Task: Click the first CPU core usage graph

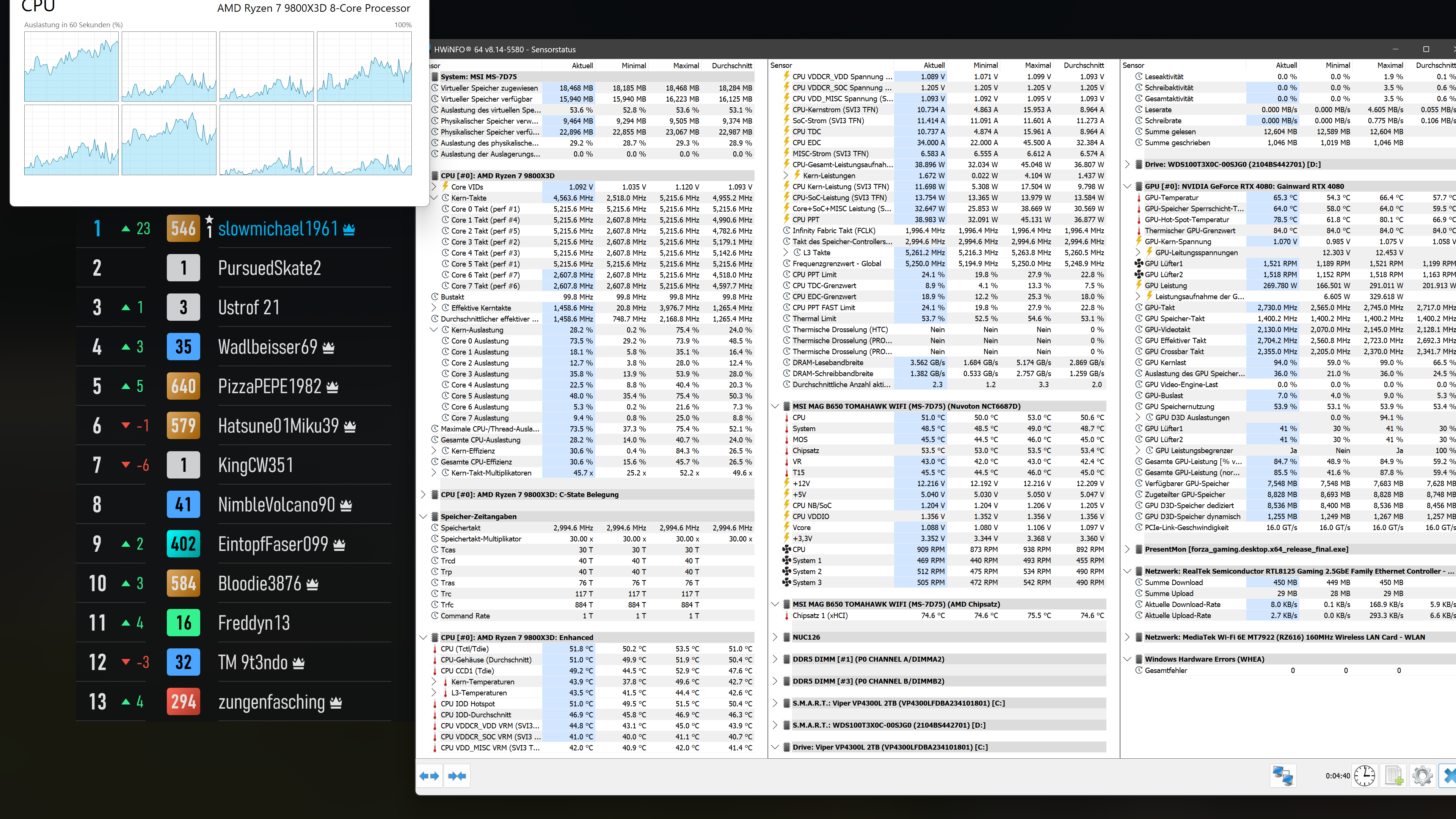Action: click(71, 67)
